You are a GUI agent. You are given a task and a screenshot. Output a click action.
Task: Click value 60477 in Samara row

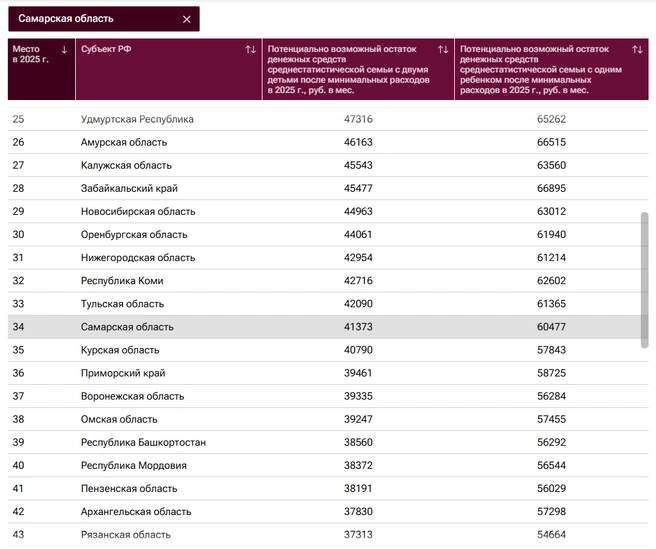[551, 327]
